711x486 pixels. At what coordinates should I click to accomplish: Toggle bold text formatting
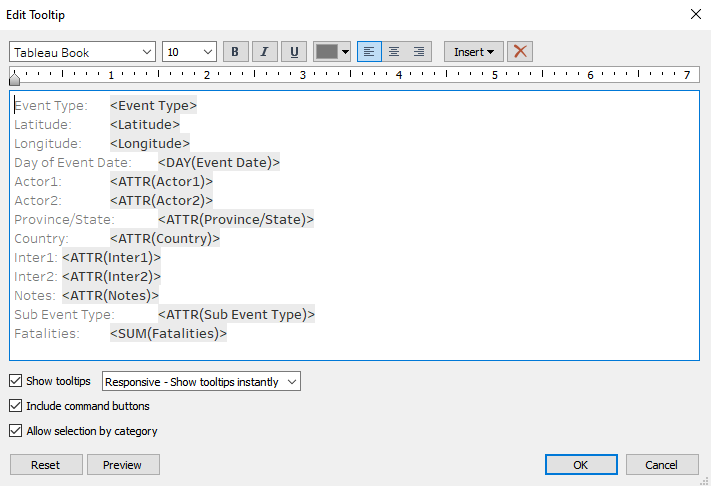[x=236, y=52]
